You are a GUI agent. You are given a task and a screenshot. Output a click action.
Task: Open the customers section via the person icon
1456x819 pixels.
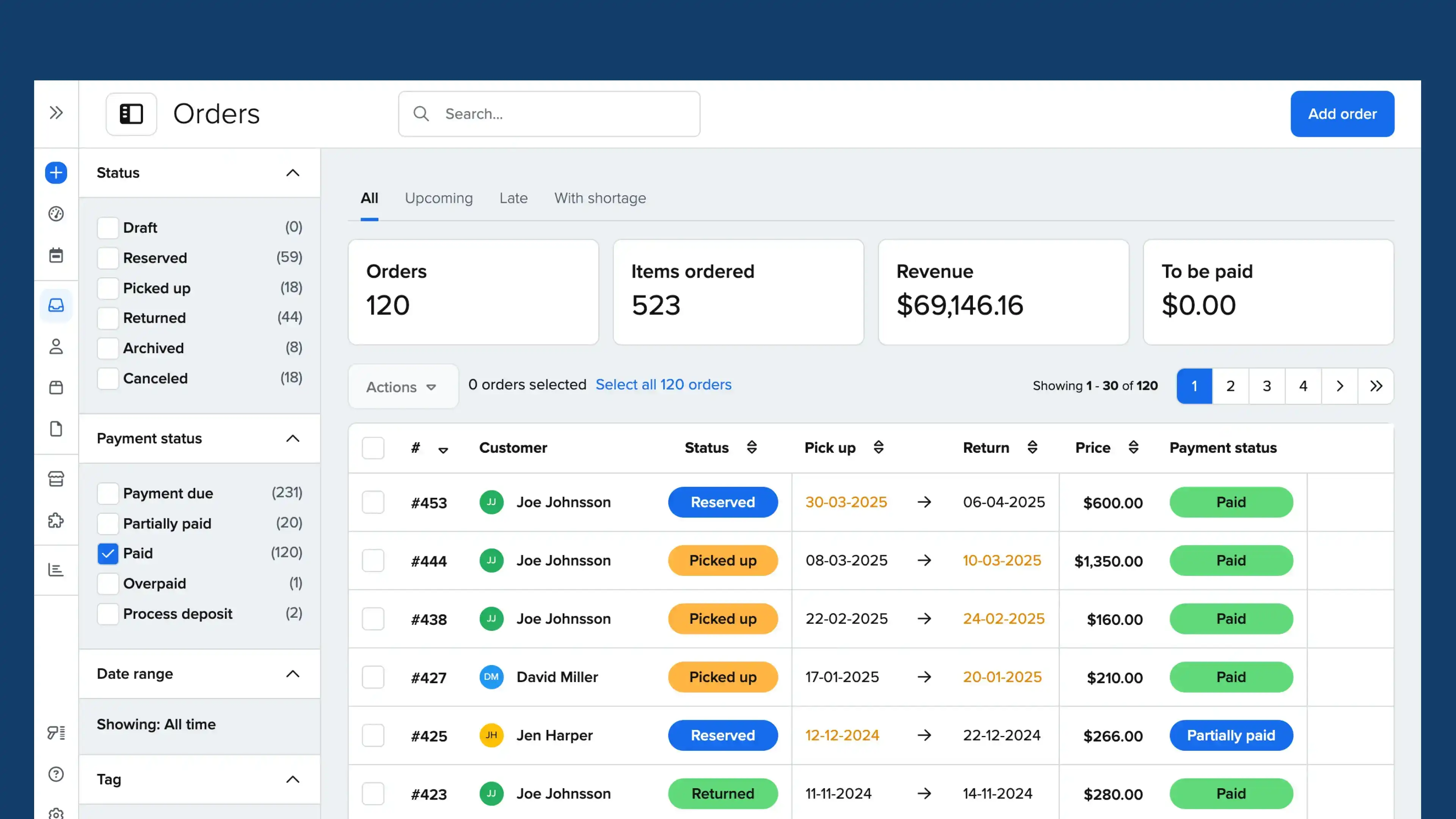pyautogui.click(x=56, y=347)
